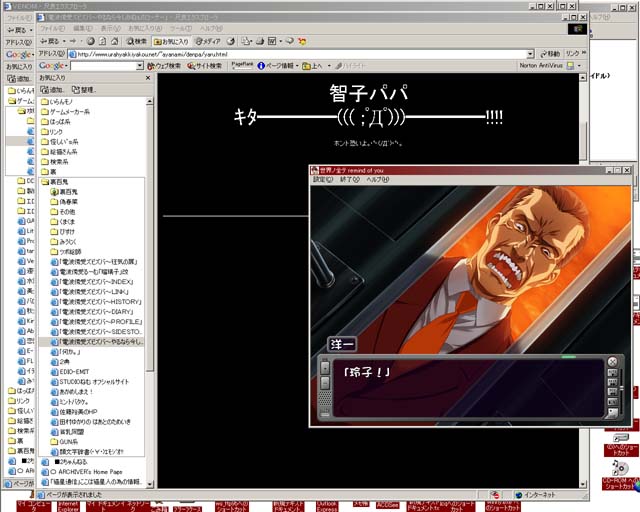The image size is (640, 512).
Task: Toggle the 検索 search explorer bar
Action: [137, 41]
